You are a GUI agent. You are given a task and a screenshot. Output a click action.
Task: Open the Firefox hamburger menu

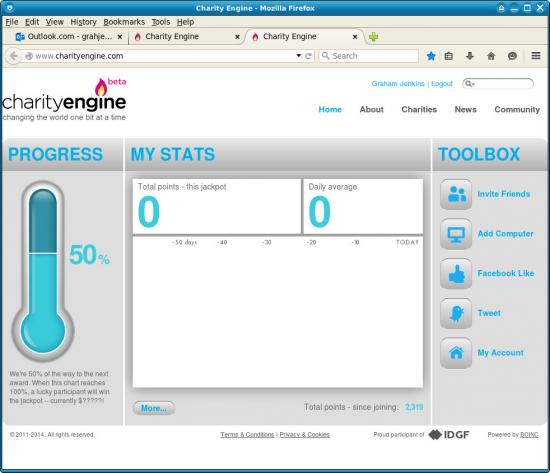[x=536, y=55]
